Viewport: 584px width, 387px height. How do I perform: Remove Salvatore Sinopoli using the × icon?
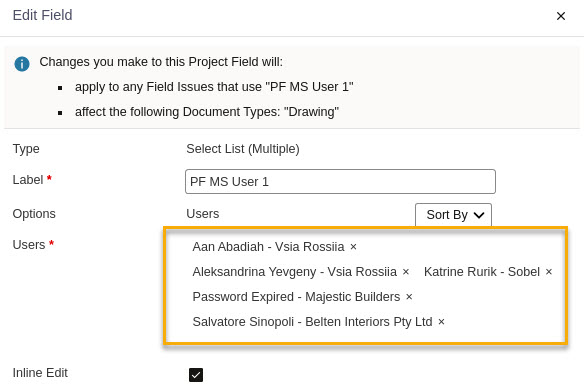[441, 322]
